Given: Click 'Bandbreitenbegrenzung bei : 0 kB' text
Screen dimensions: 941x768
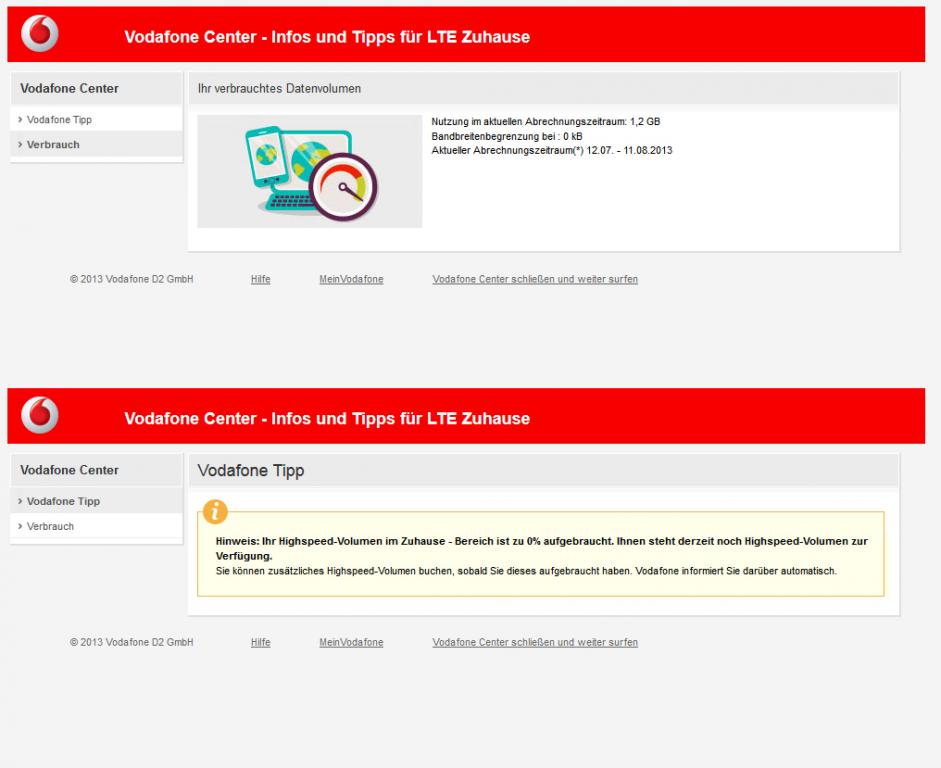Looking at the screenshot, I should pyautogui.click(x=507, y=136).
